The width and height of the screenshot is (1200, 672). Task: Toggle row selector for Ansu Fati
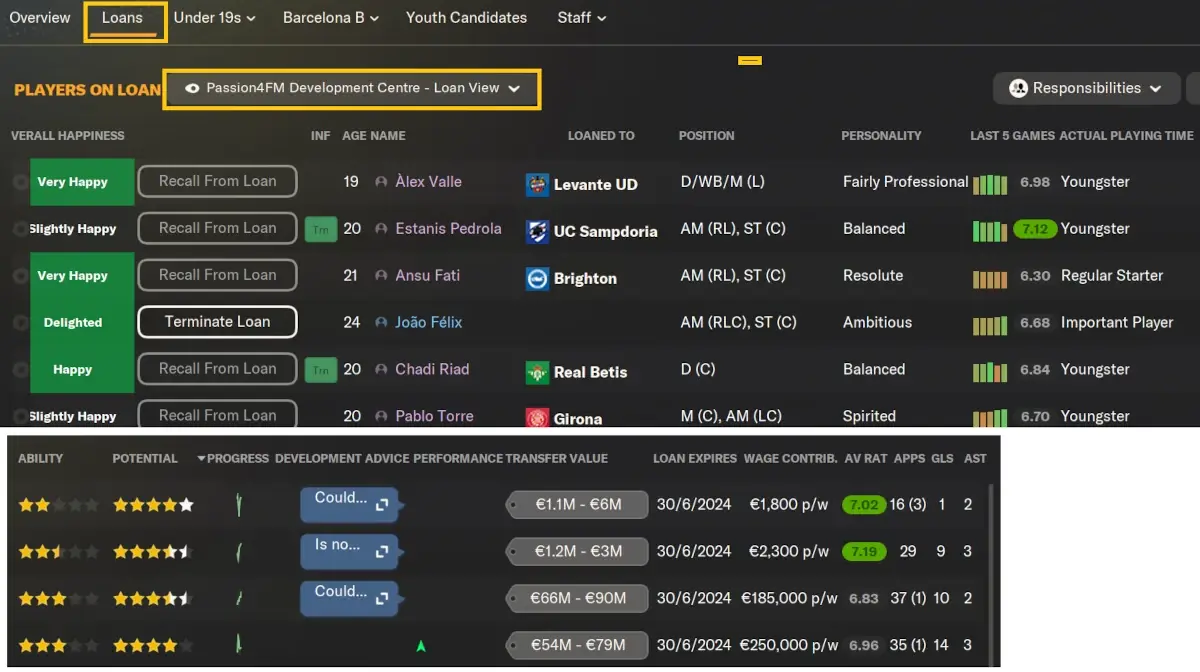click(x=20, y=276)
